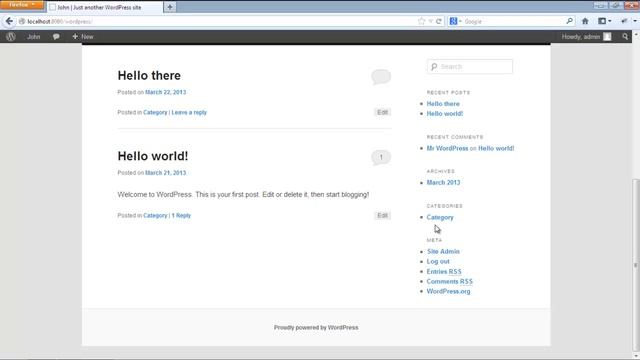The width and height of the screenshot is (640, 360).
Task: Open the comments bubble in admin bar
Action: point(56,37)
